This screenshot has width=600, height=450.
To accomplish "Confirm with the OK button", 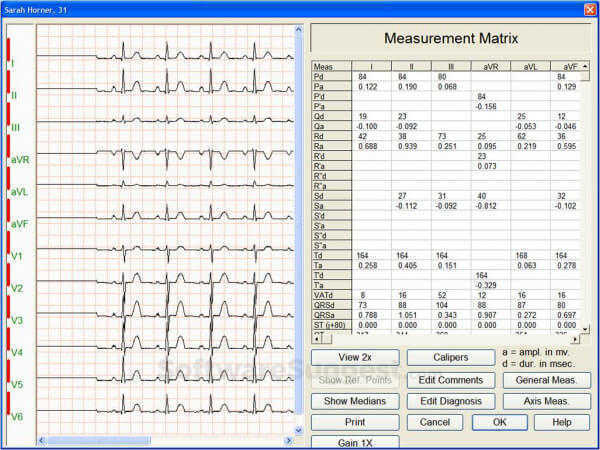I will 500,422.
